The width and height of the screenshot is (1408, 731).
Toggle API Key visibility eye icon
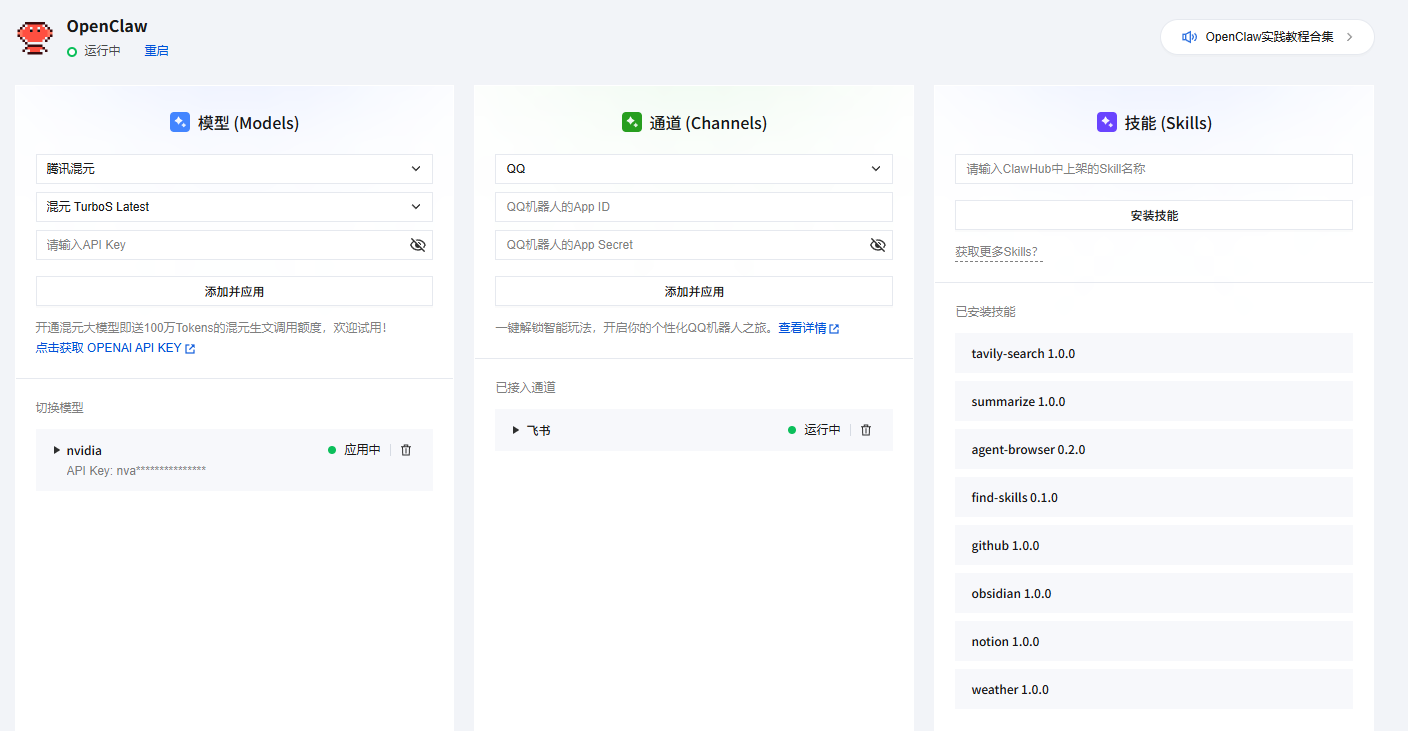[x=418, y=245]
